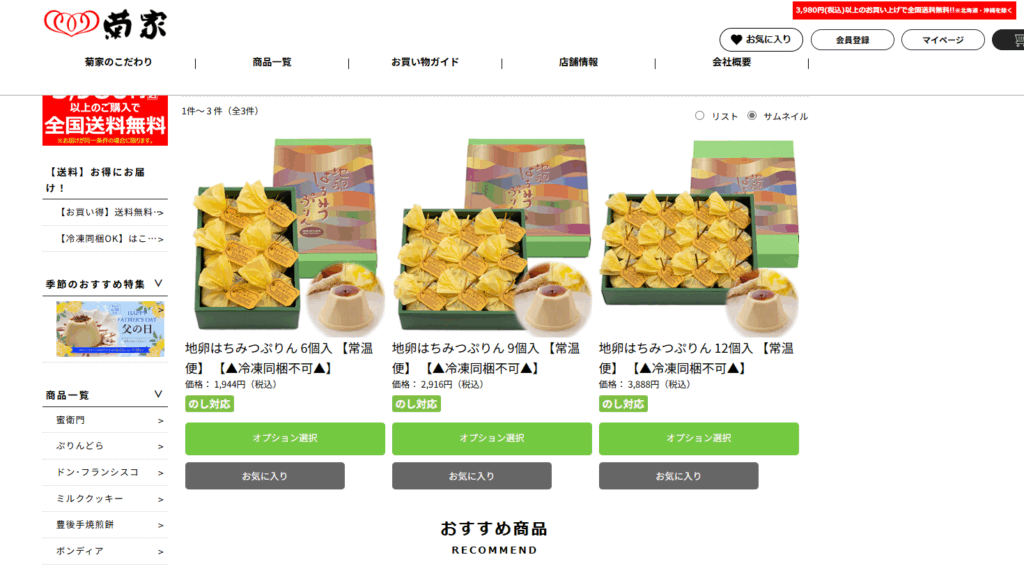
Task: Click のし対応 badge on 6個入 product
Action: coord(209,404)
